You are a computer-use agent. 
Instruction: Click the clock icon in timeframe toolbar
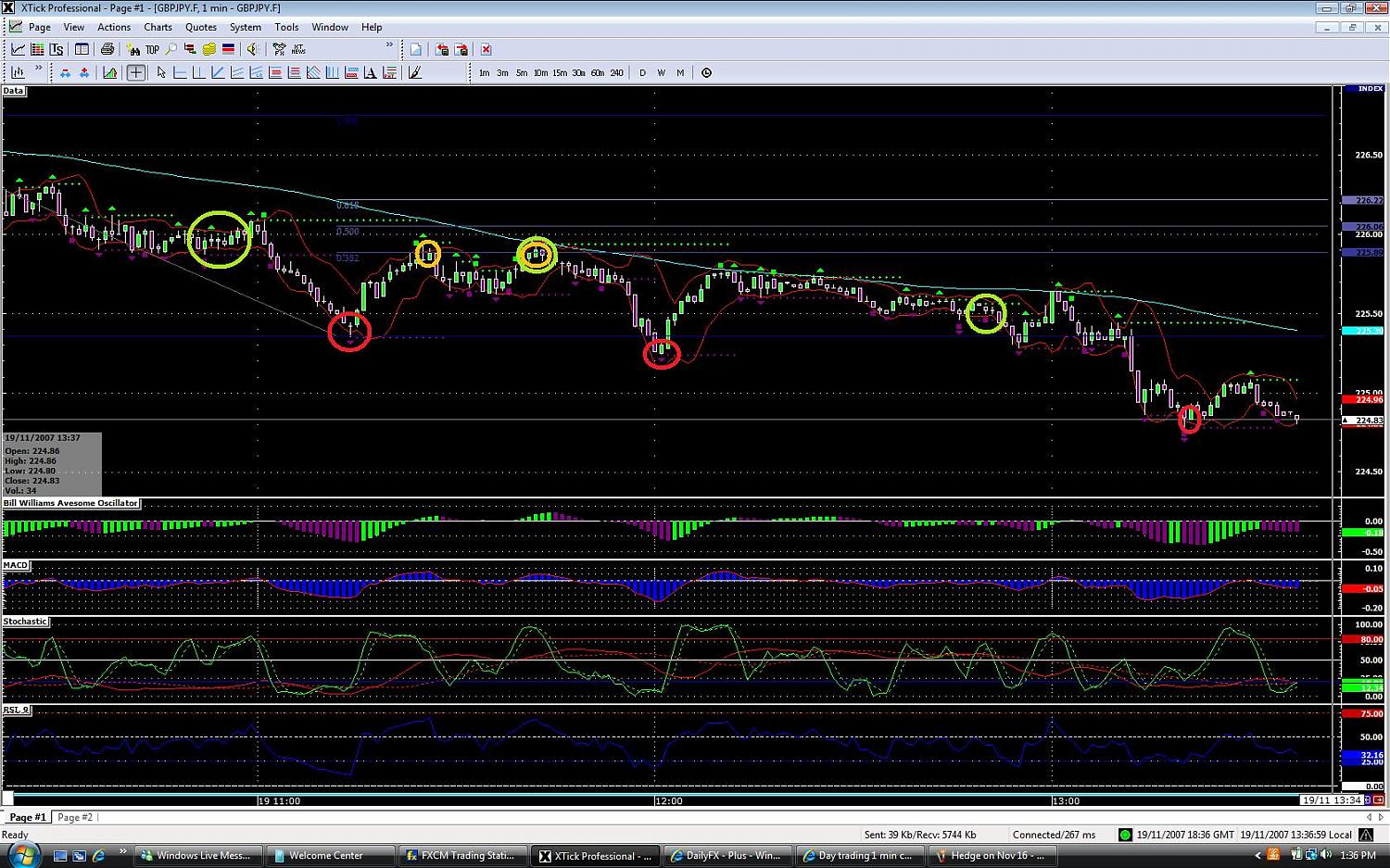706,72
